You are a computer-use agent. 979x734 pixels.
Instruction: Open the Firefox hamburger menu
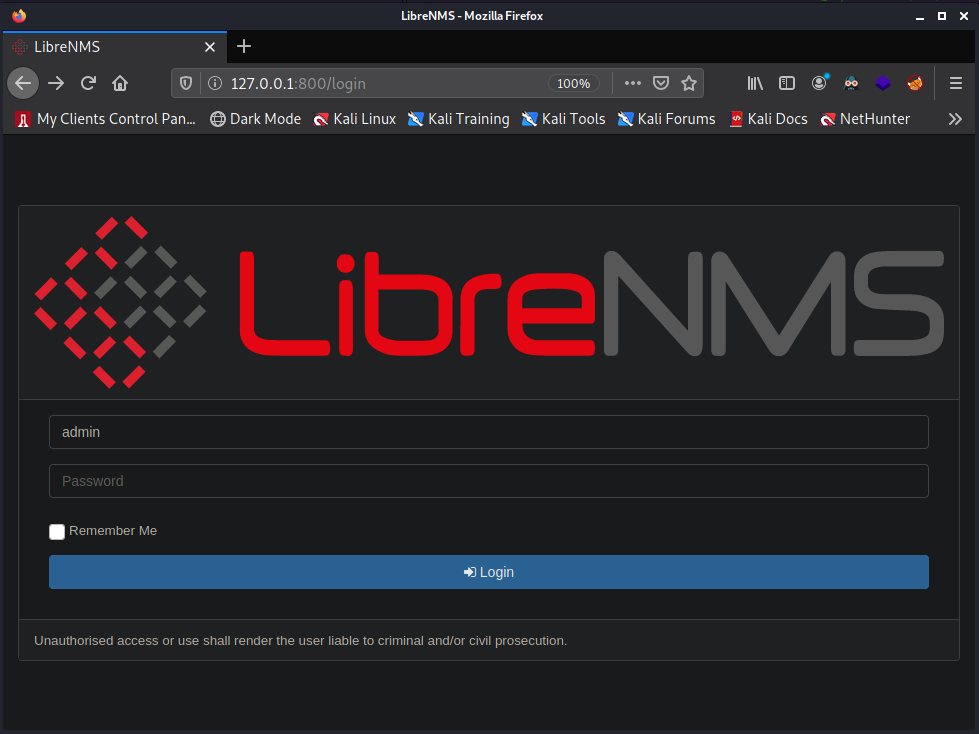955,83
